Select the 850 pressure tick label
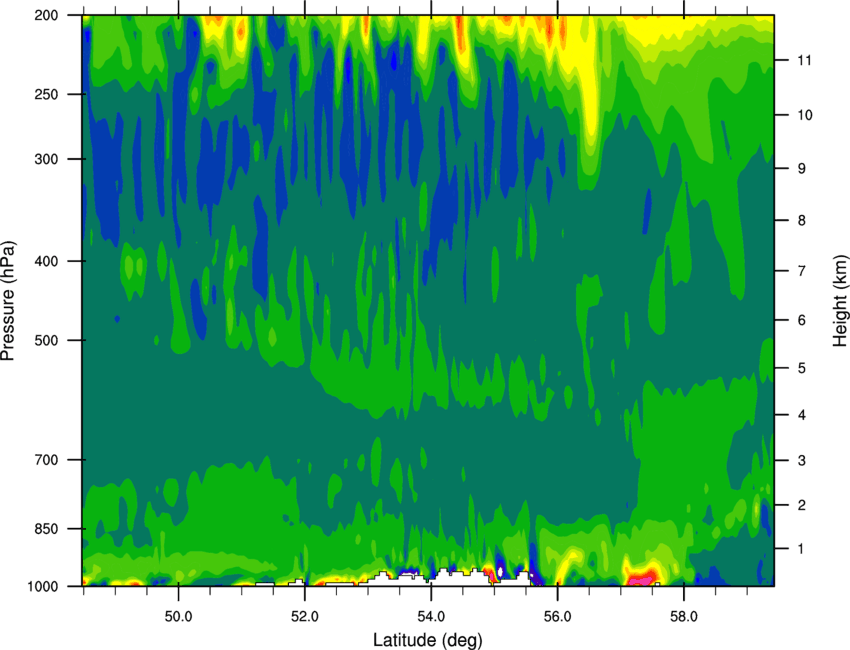 coord(47,529)
